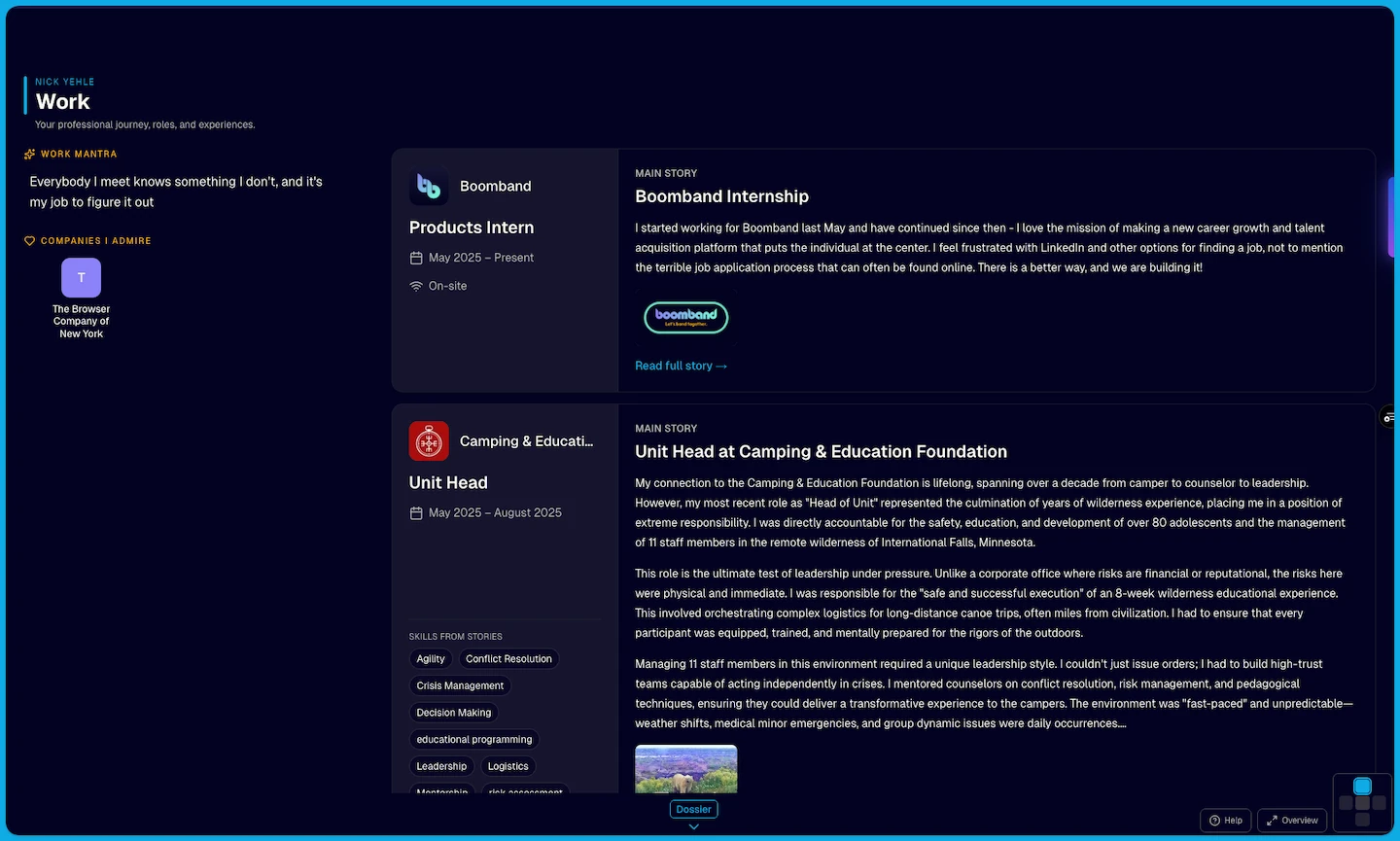Select the Agility skill tag

(x=431, y=659)
